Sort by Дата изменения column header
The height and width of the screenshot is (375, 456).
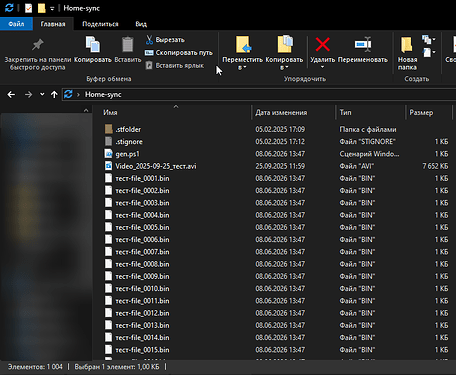coord(281,113)
